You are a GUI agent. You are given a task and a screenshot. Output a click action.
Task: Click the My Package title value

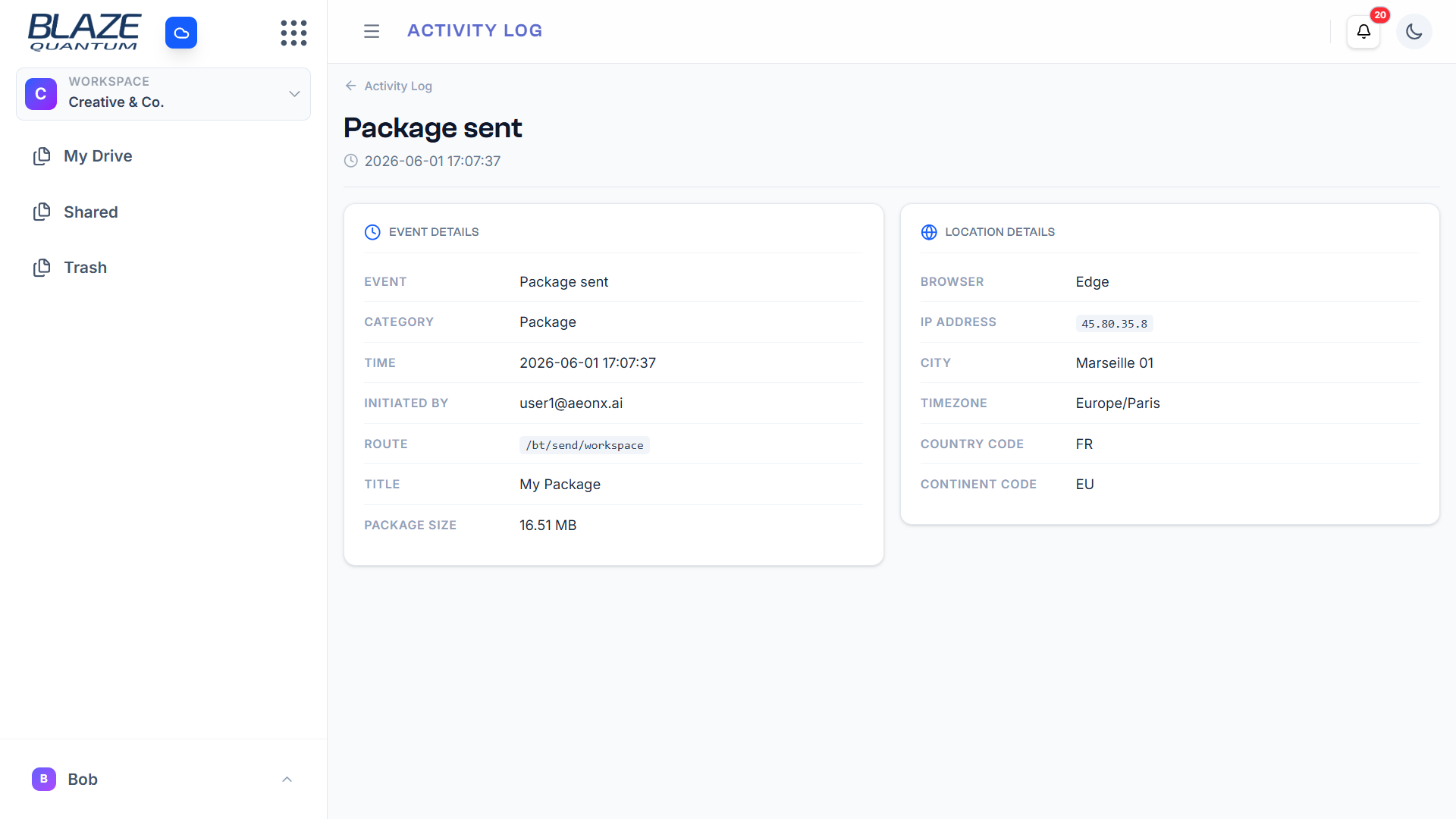click(560, 485)
